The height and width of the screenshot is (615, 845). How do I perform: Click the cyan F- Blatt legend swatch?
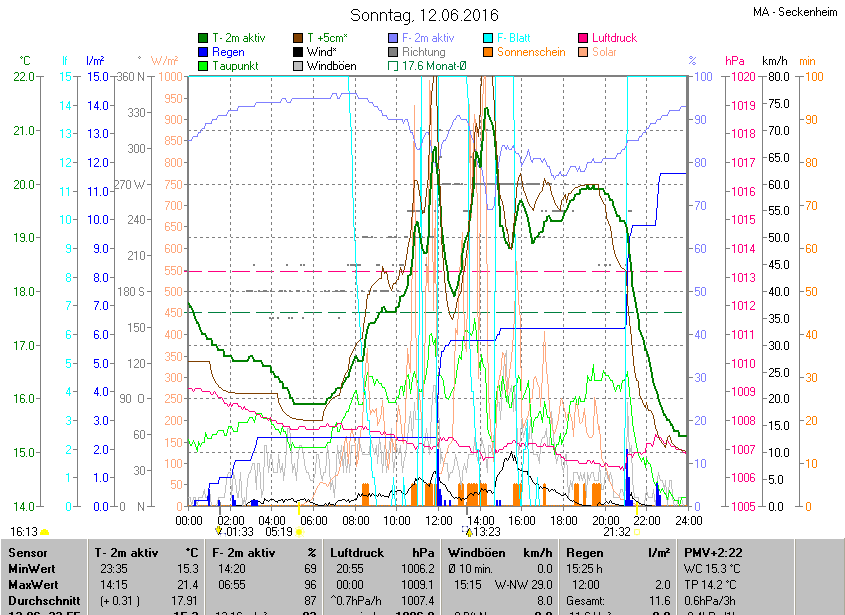488,38
